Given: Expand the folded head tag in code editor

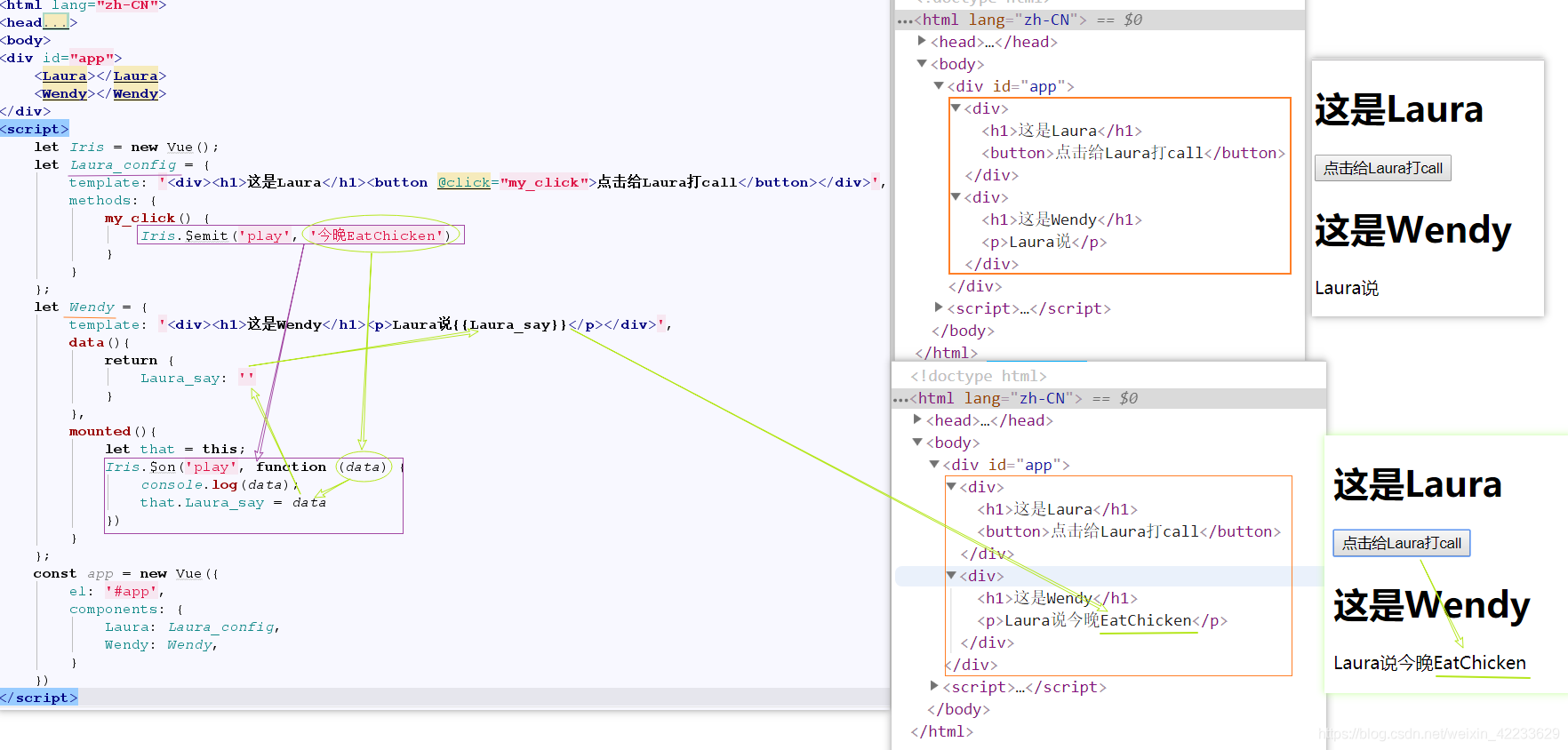Looking at the screenshot, I should point(55,23).
